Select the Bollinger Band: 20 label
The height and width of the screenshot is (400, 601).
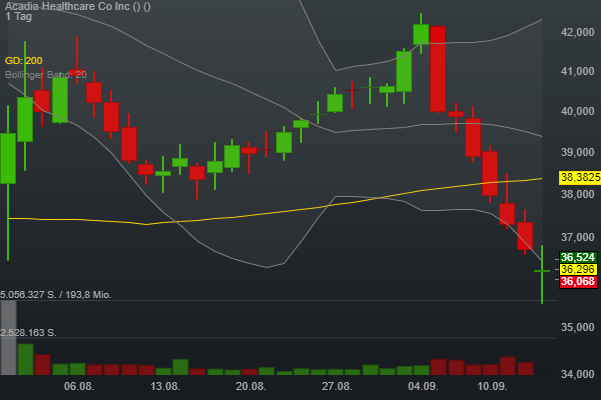46,75
